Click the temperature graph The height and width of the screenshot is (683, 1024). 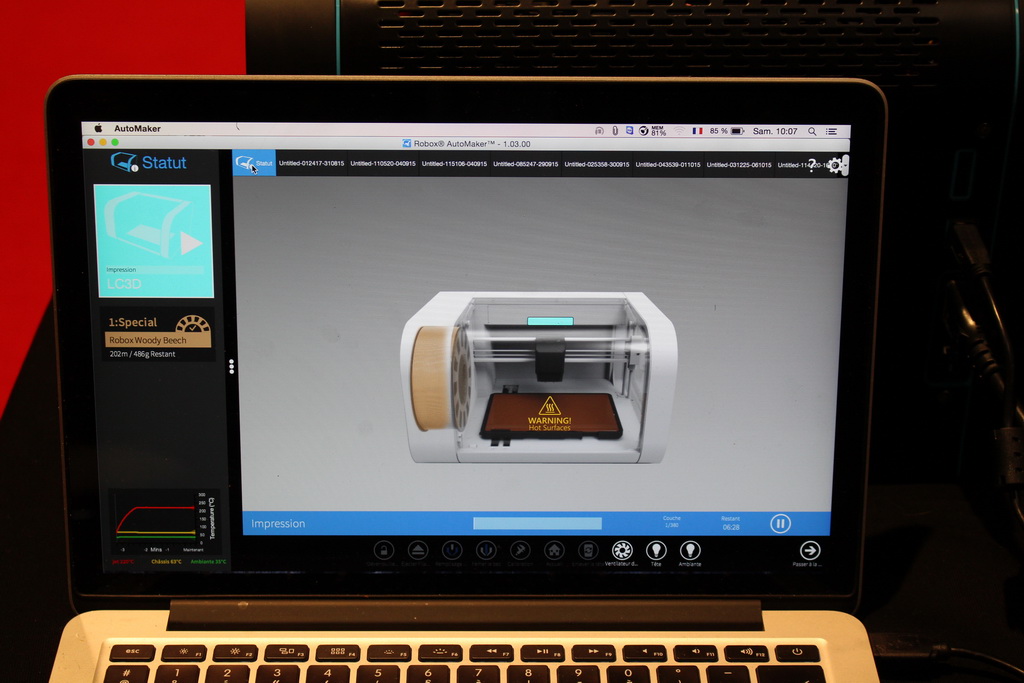tap(163, 521)
